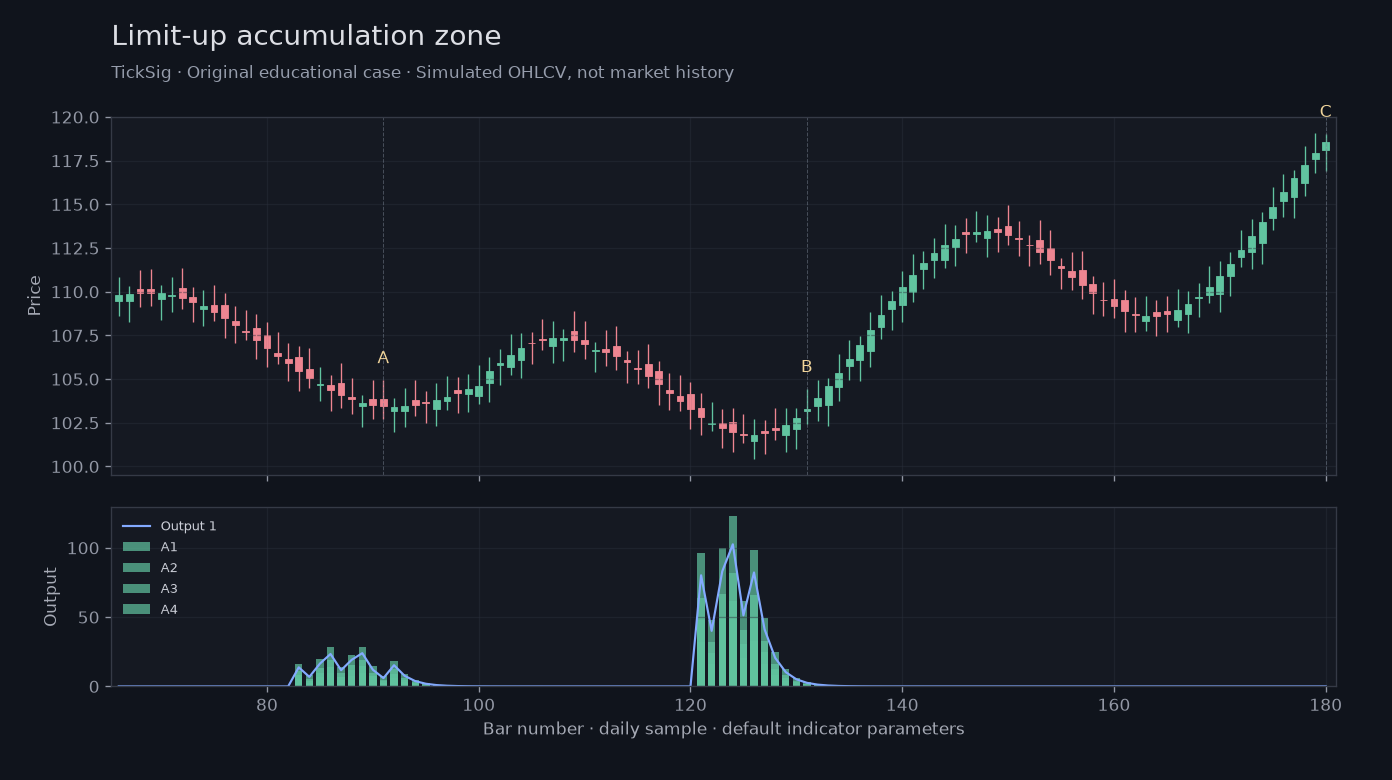Click the 'Output' y-axis label

point(51,596)
